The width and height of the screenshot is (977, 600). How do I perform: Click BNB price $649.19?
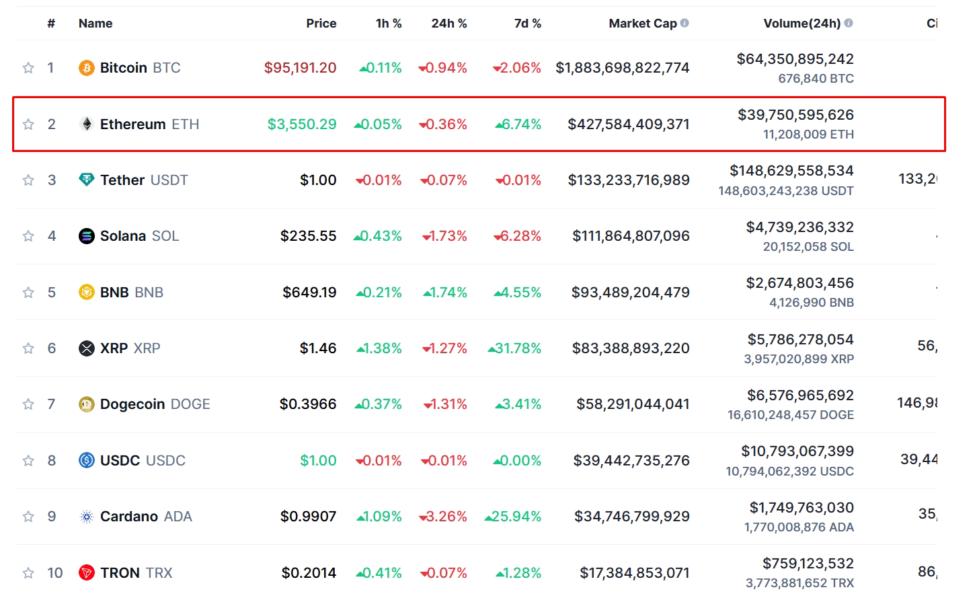[x=310, y=292]
